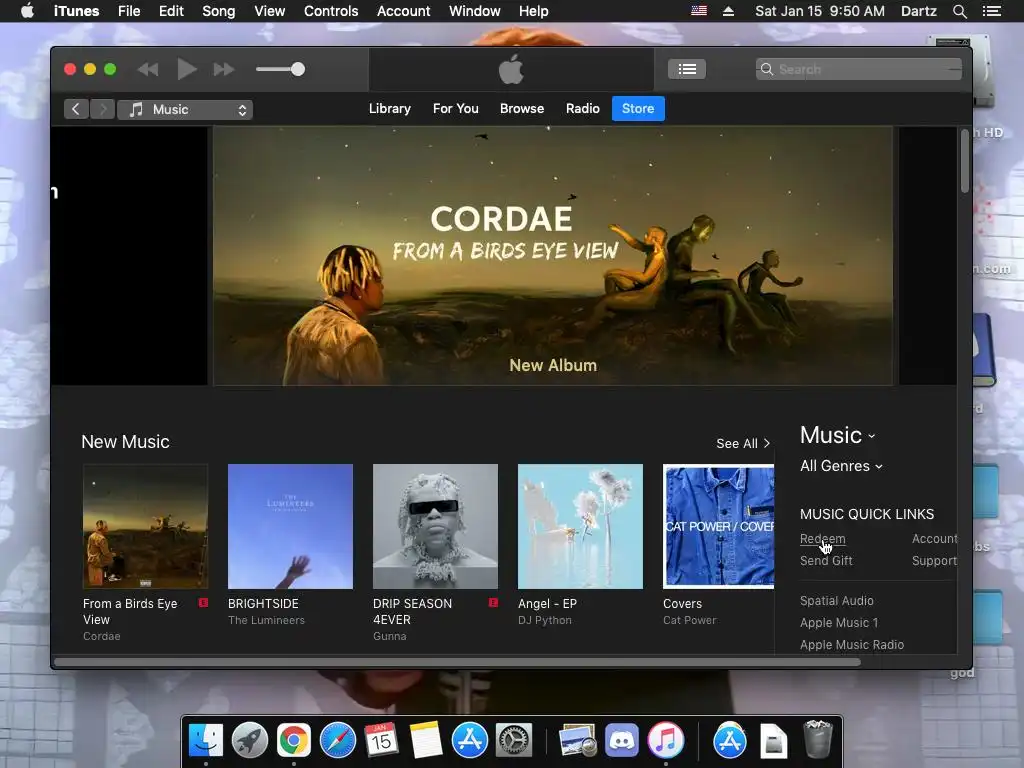Viewport: 1024px width, 768px height.
Task: Click The Lumineers artist name
Action: pyautogui.click(x=266, y=620)
